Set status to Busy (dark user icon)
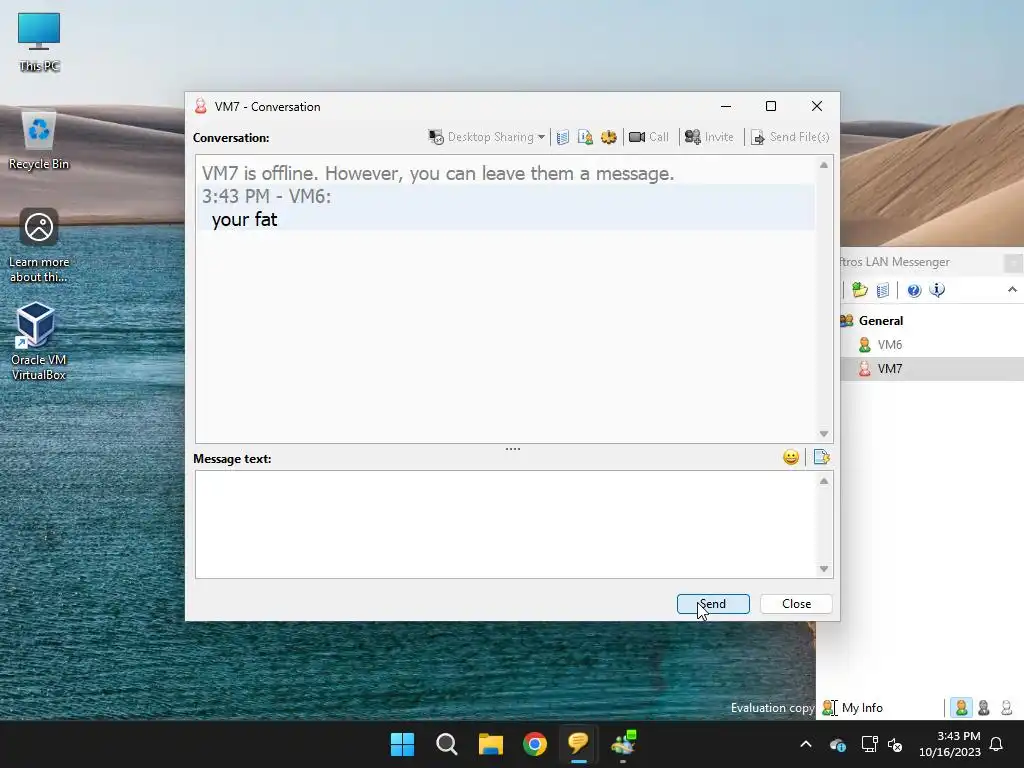This screenshot has height=768, width=1024. tap(984, 708)
